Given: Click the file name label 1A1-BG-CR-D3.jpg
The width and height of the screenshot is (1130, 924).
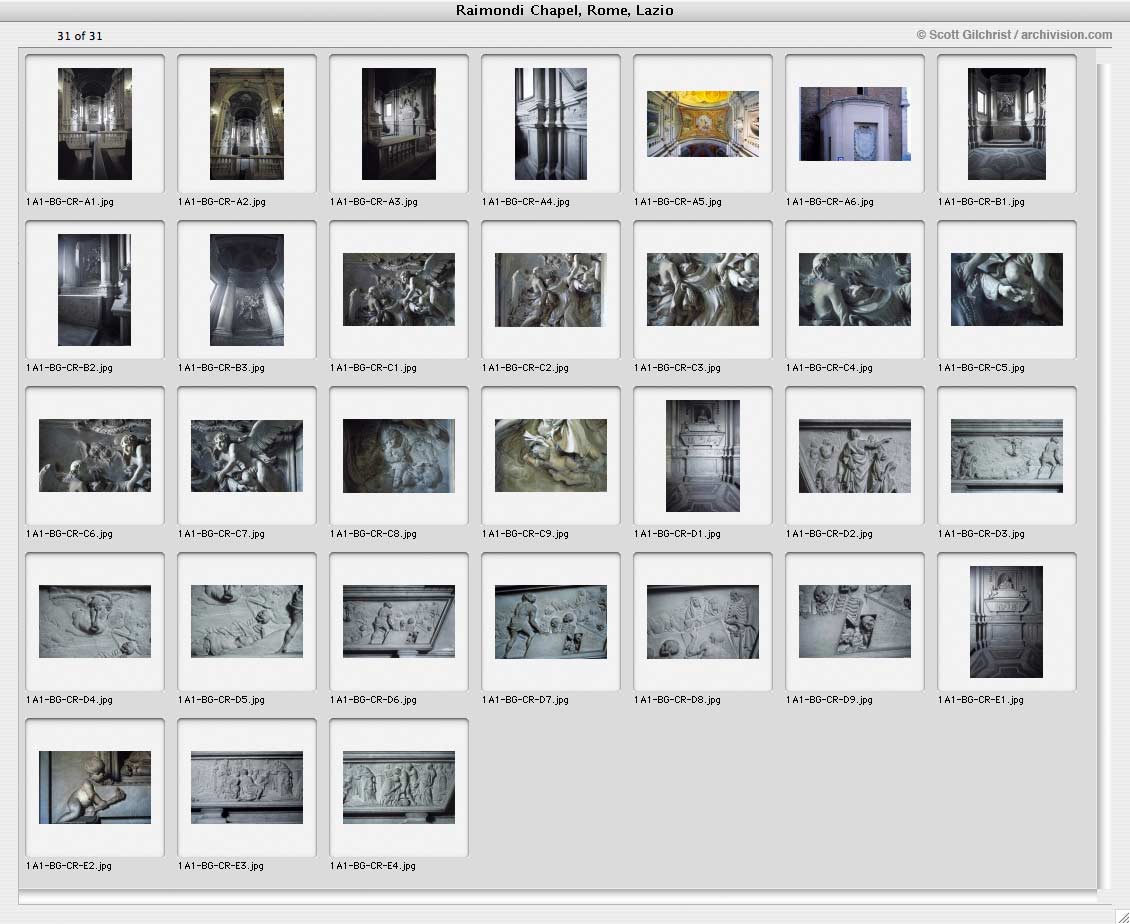Looking at the screenshot, I should [982, 534].
